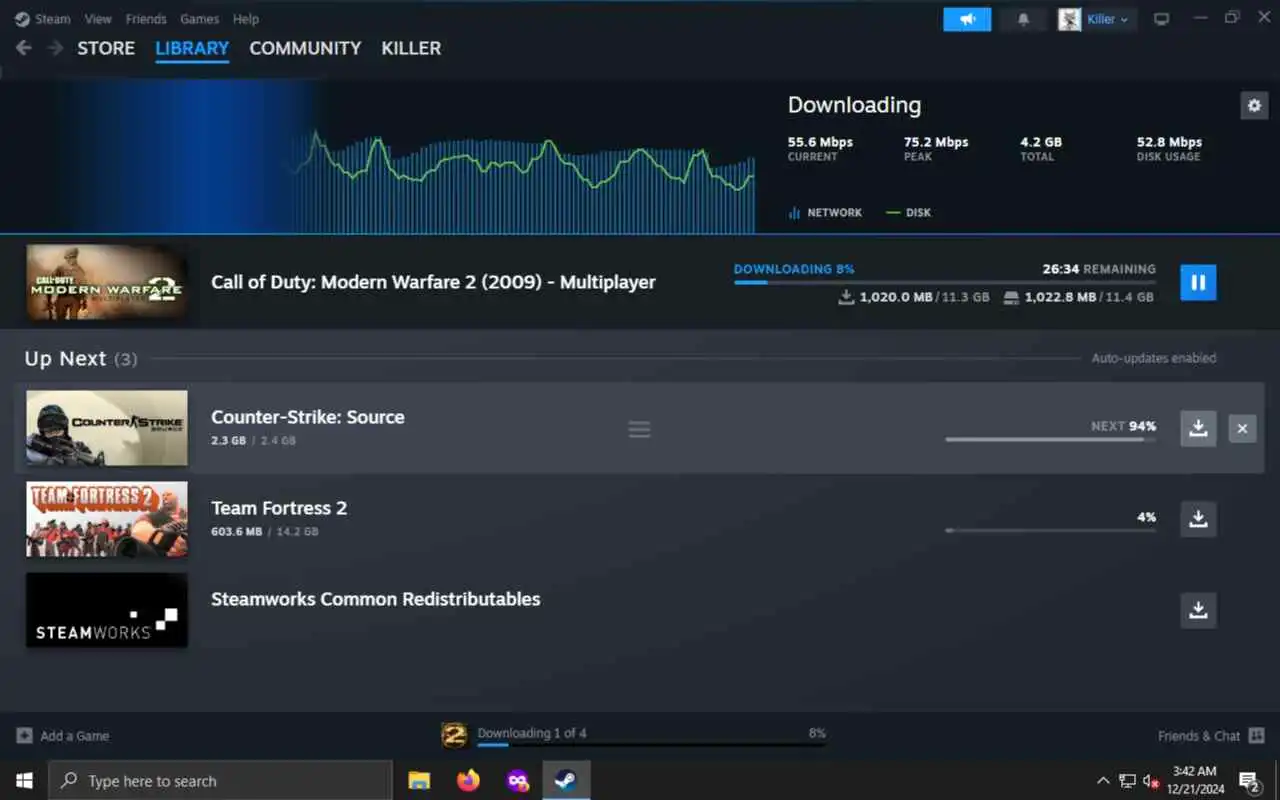Open Downloading 1 of 4 status
Image resolution: width=1280 pixels, height=800 pixels.
coord(532,733)
